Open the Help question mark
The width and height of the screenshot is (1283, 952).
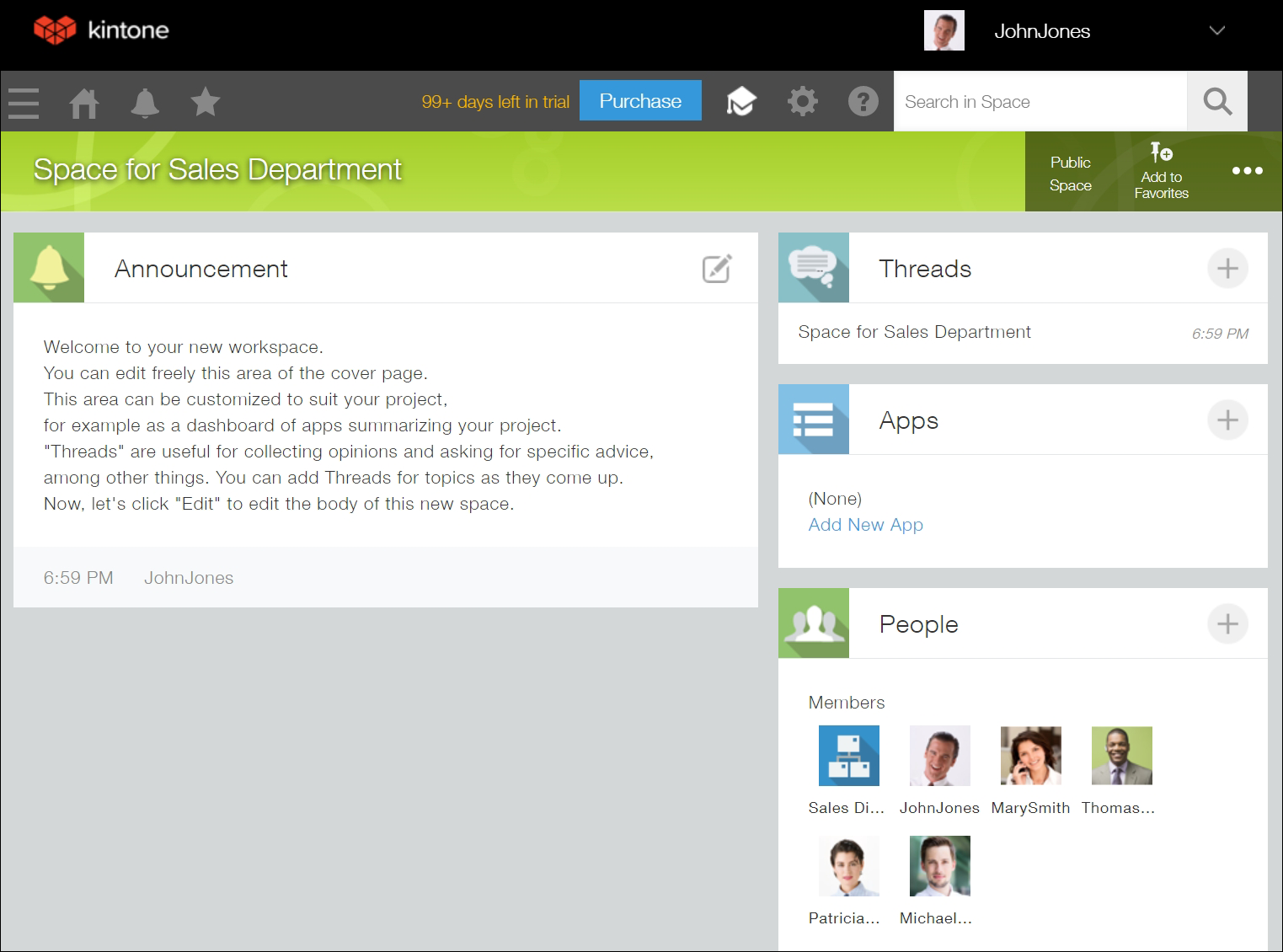tap(863, 100)
